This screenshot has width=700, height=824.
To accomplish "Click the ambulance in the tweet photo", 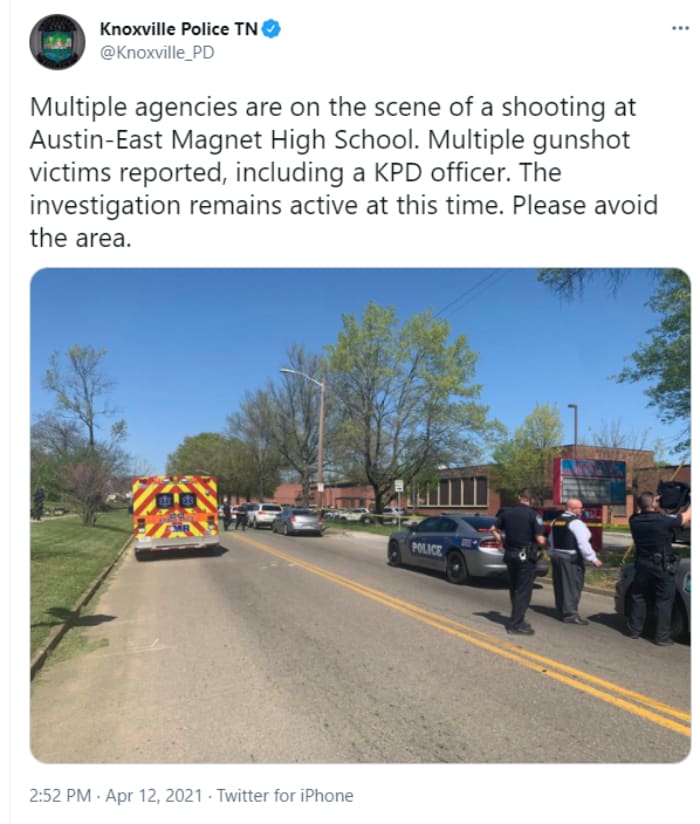I will 175,515.
